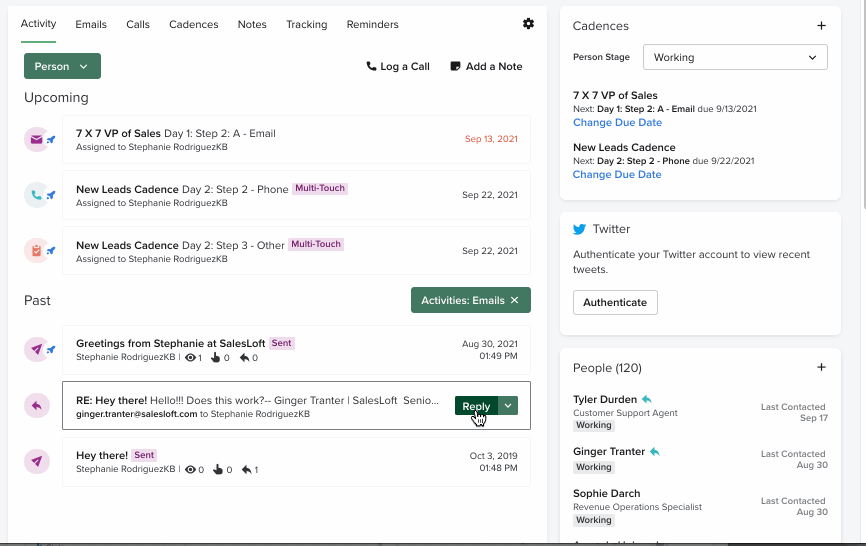Screen dimensions: 866x546
Task: Click views eye icon on Hey there! email
Action: click(191, 470)
